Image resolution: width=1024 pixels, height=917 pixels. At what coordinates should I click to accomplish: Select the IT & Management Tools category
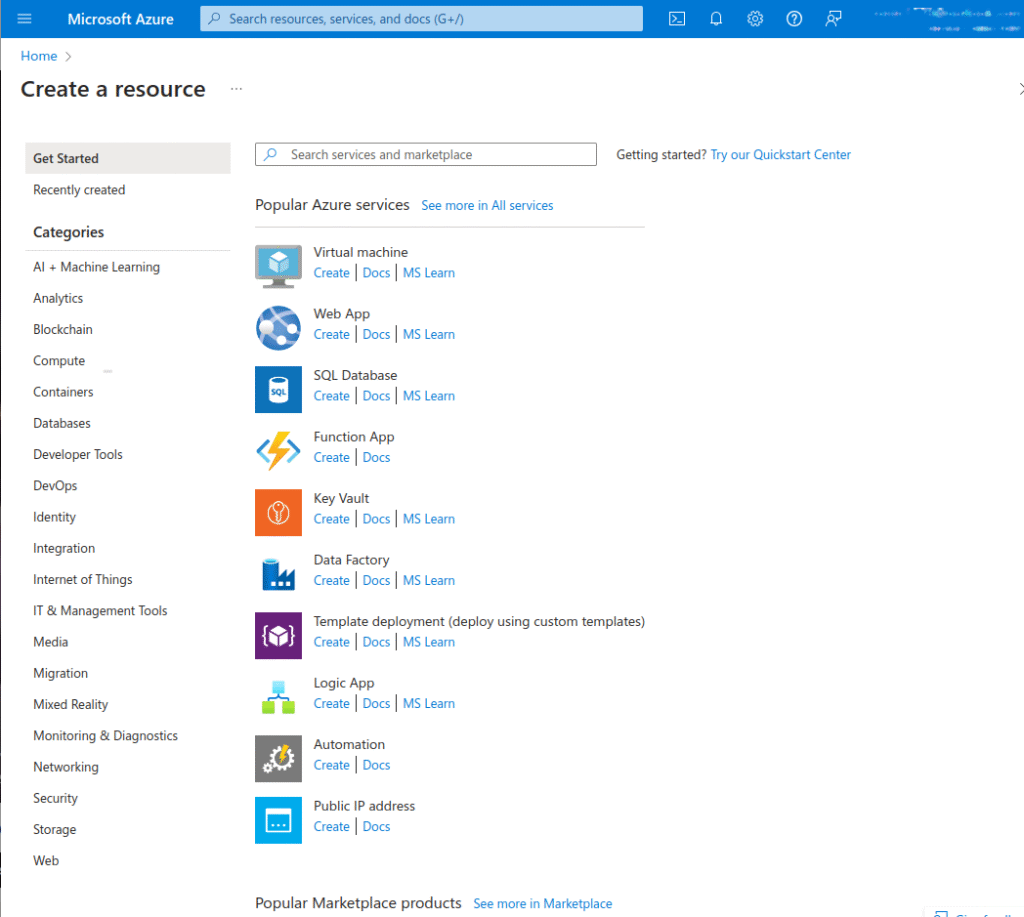[x=100, y=611]
